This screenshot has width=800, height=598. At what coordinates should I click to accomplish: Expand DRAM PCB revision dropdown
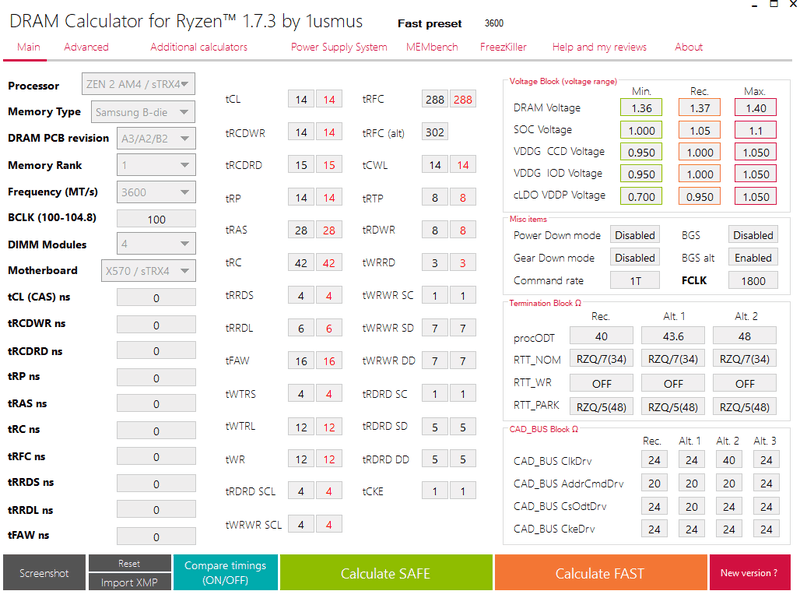click(x=156, y=138)
